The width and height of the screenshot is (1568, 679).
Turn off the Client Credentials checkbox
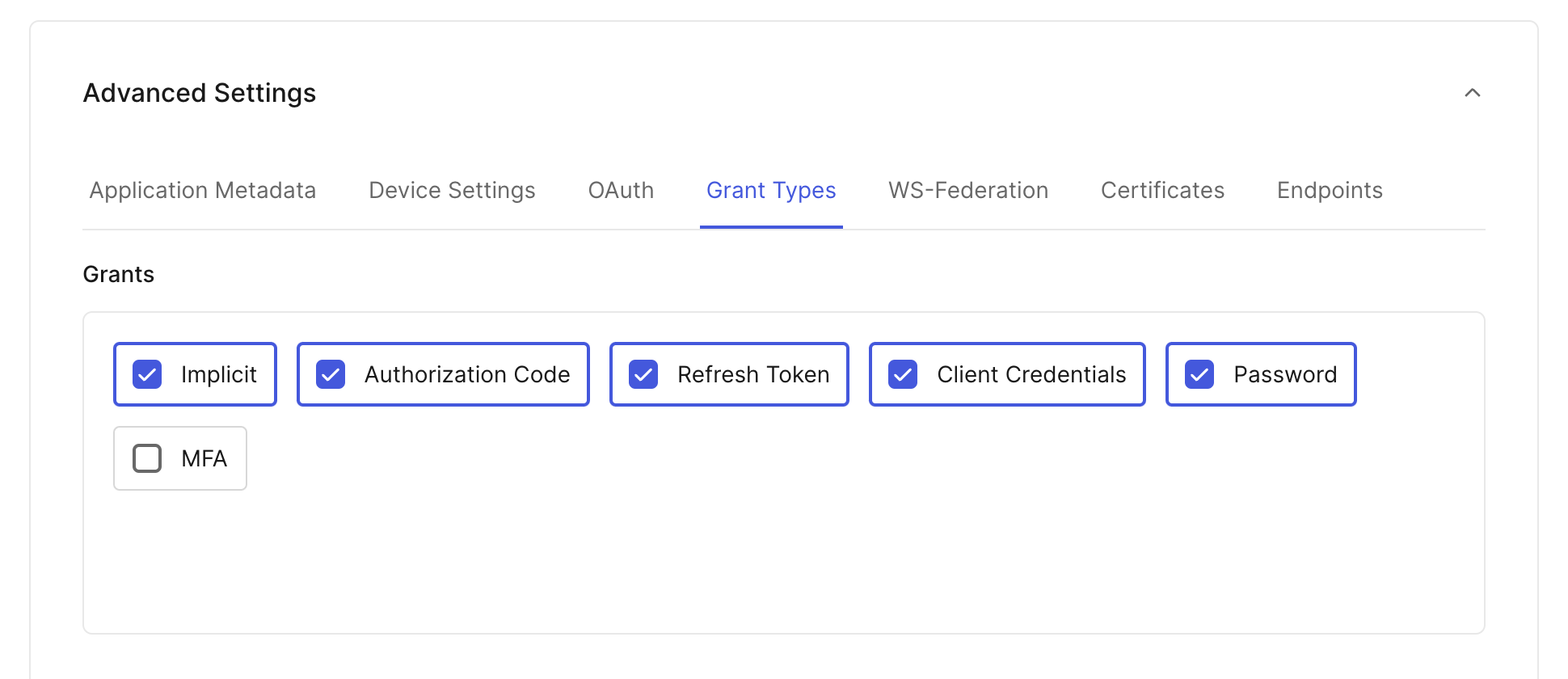(x=903, y=374)
